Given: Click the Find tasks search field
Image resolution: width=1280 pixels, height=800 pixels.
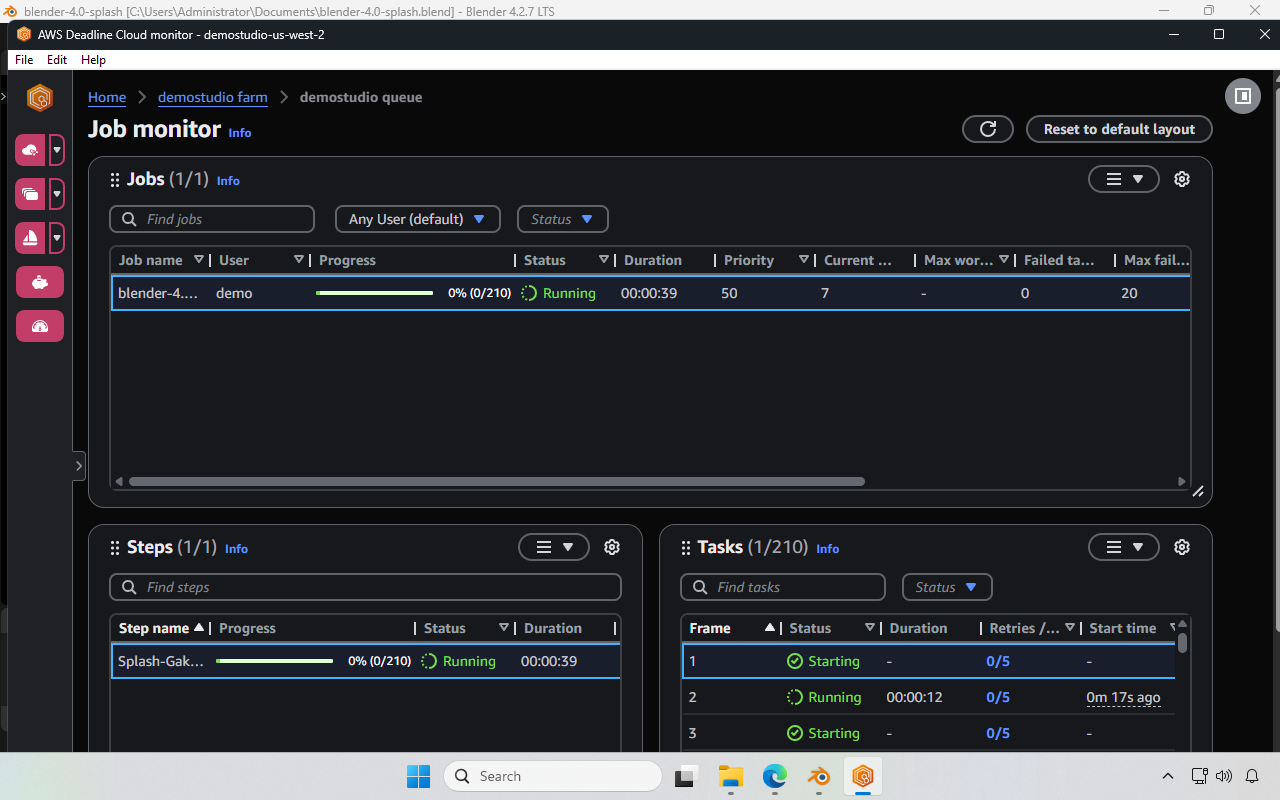Looking at the screenshot, I should coord(783,587).
